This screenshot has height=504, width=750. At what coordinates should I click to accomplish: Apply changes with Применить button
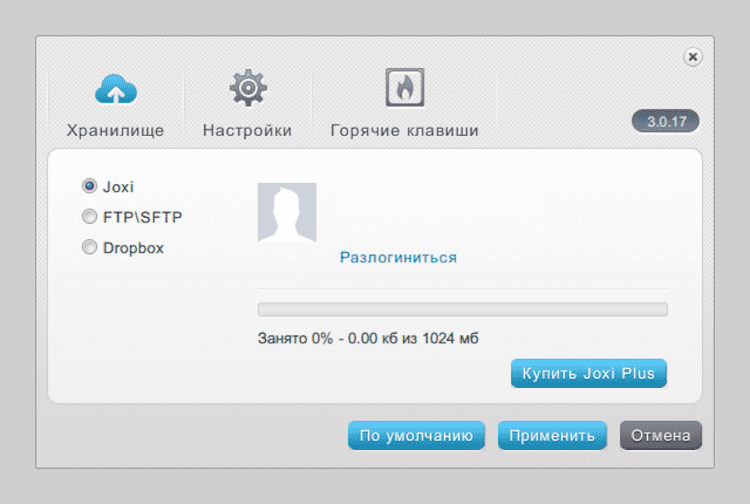coord(552,436)
